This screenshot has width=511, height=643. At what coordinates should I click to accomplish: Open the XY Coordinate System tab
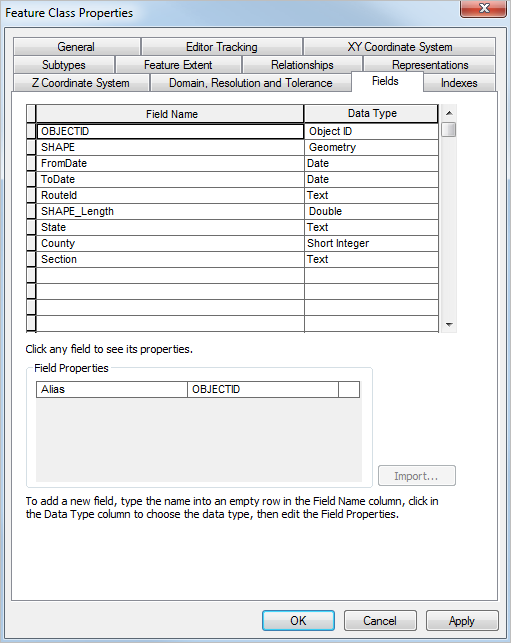tap(399, 47)
